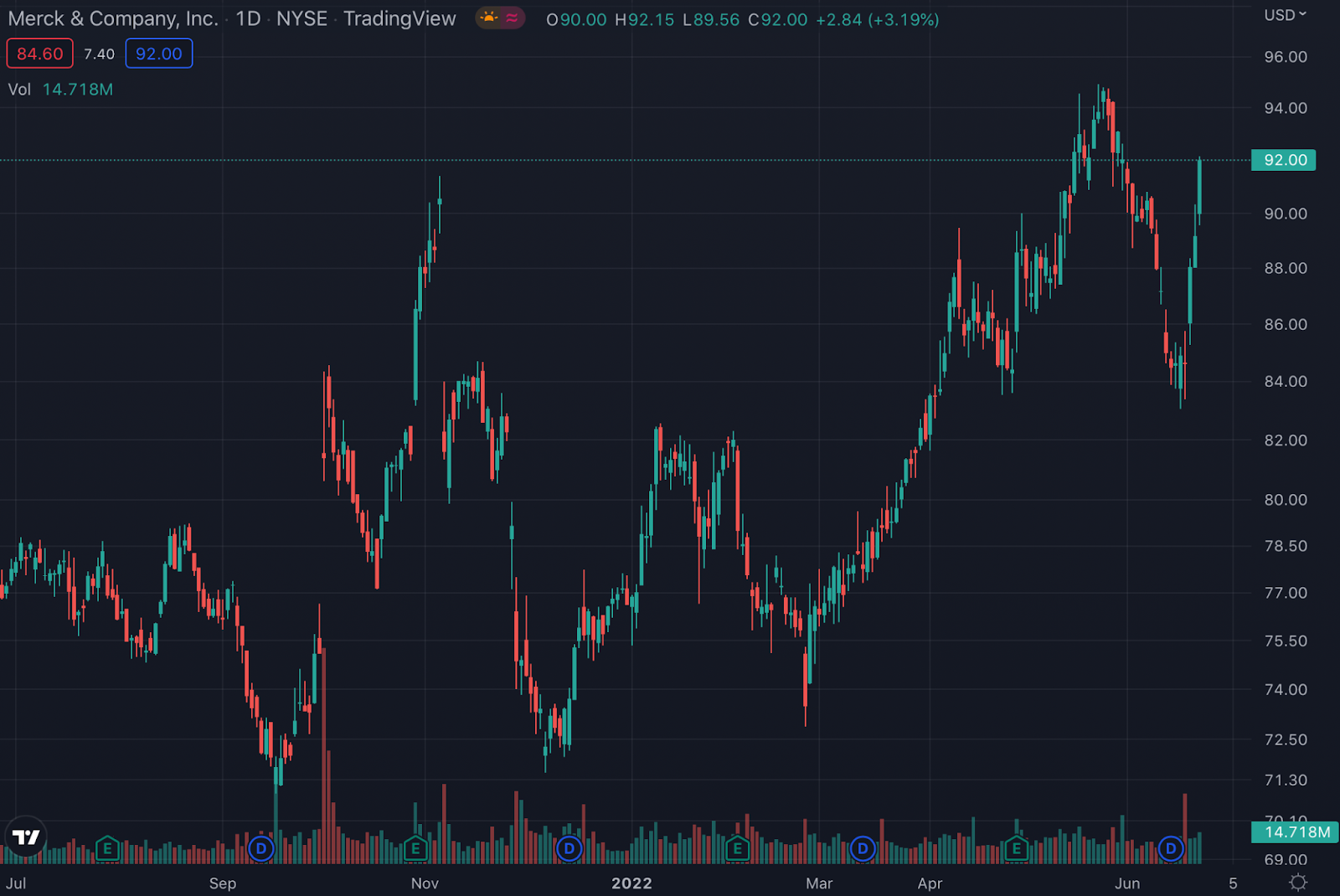Open the earnings E marker just before Nov

coord(415,848)
